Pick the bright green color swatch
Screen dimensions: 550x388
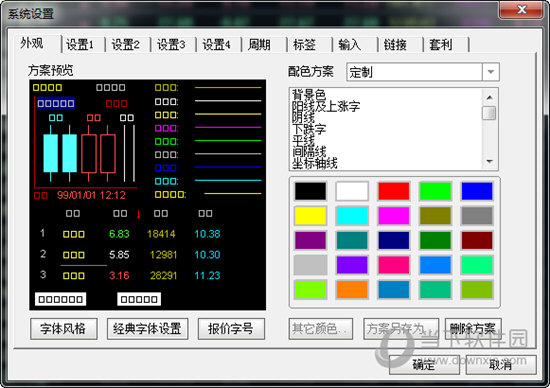click(435, 191)
